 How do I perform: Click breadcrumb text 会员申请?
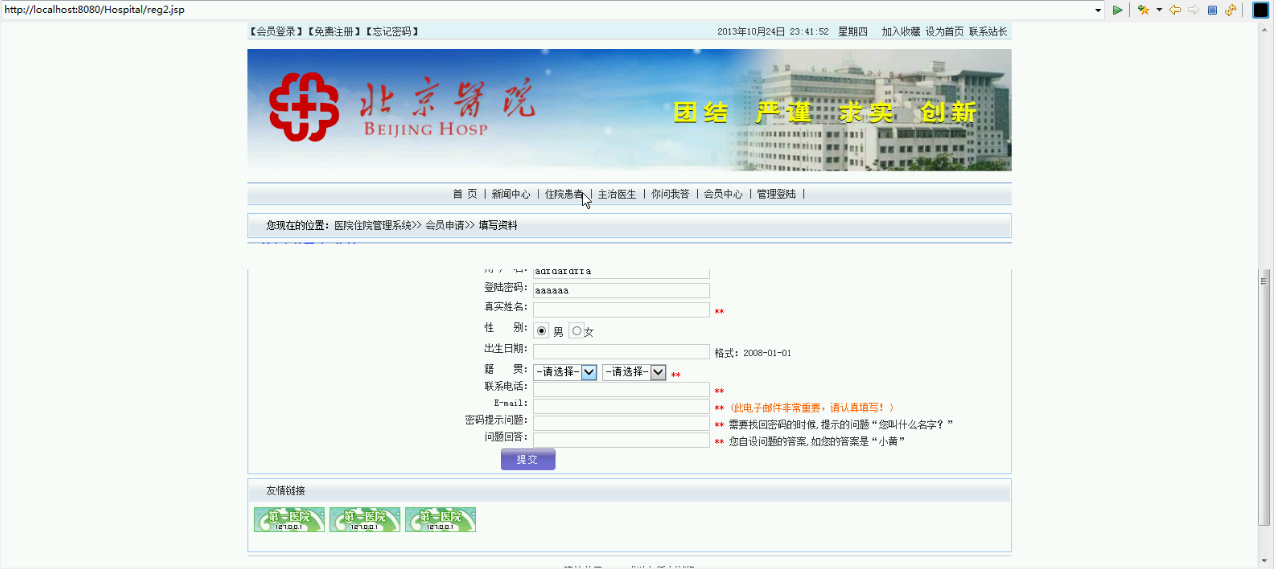click(x=445, y=226)
